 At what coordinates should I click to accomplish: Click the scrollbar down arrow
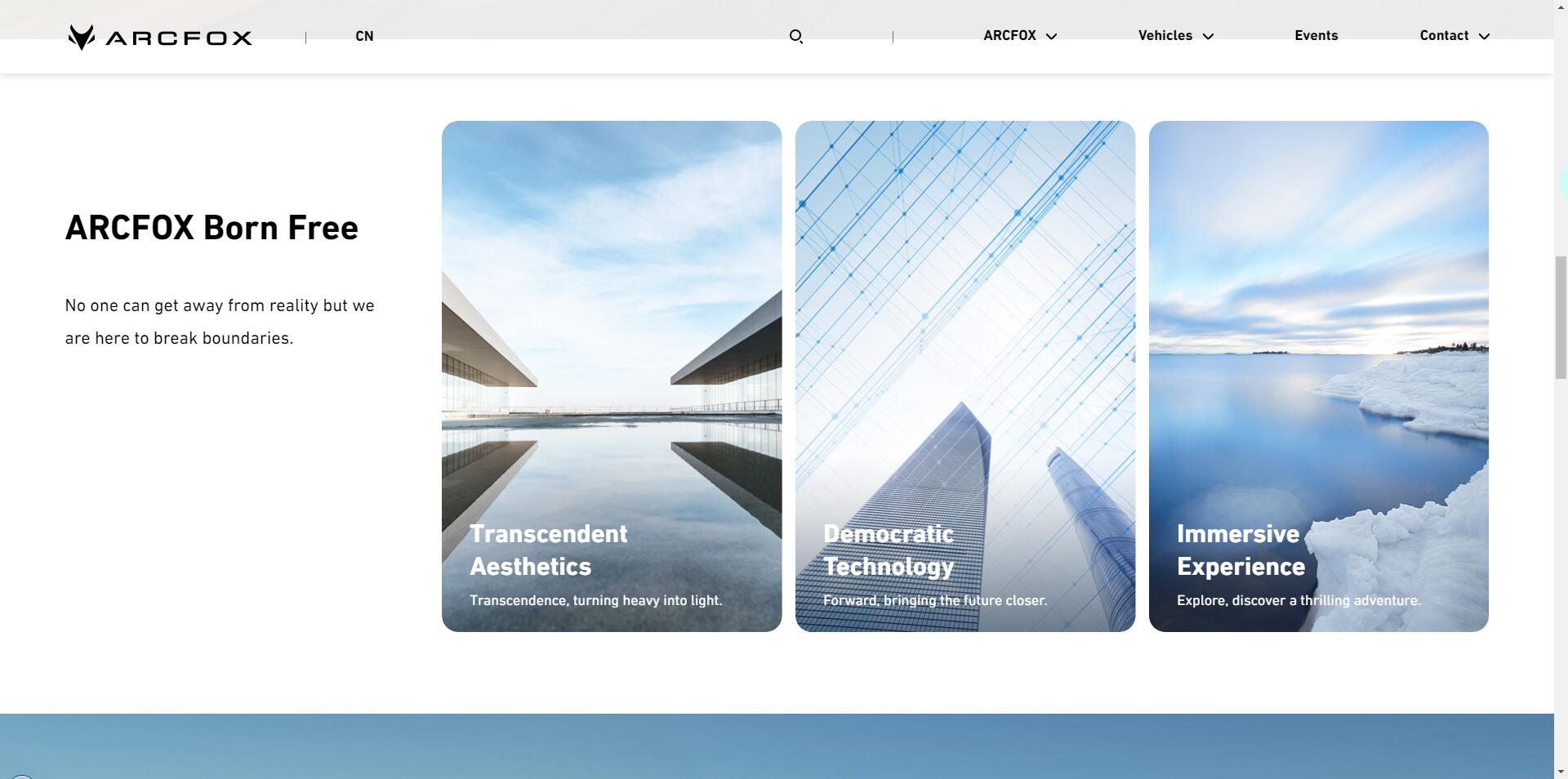[1561, 772]
